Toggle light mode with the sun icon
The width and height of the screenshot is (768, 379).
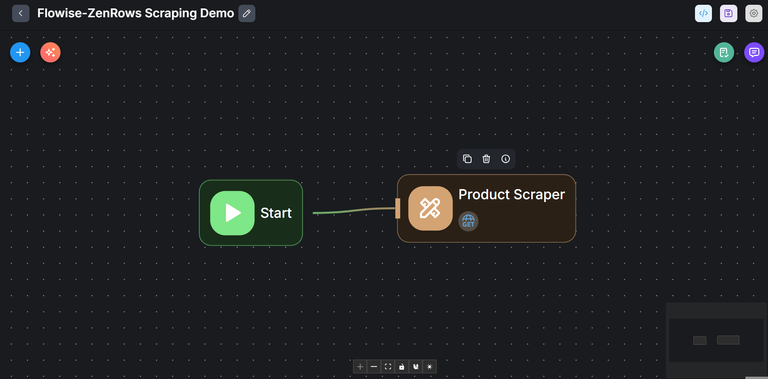[x=430, y=366]
